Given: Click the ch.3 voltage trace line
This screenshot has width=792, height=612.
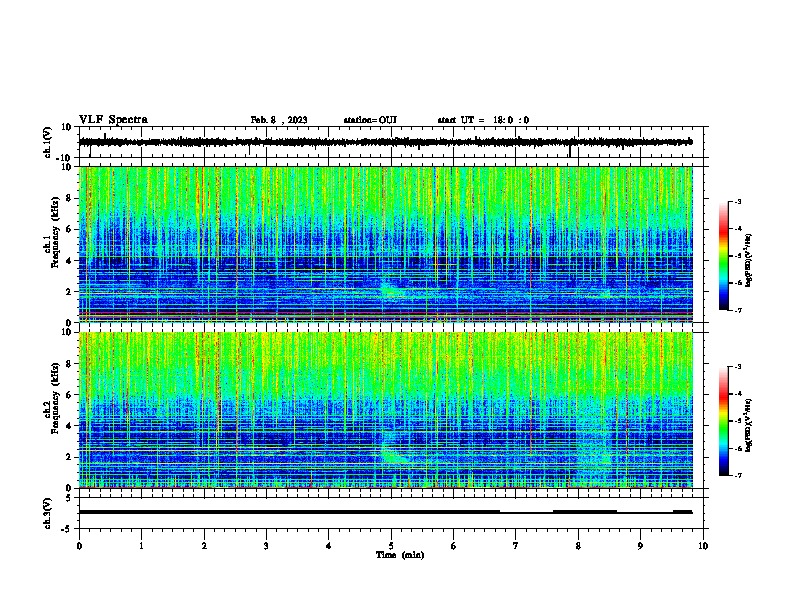Looking at the screenshot, I should coord(385,512).
